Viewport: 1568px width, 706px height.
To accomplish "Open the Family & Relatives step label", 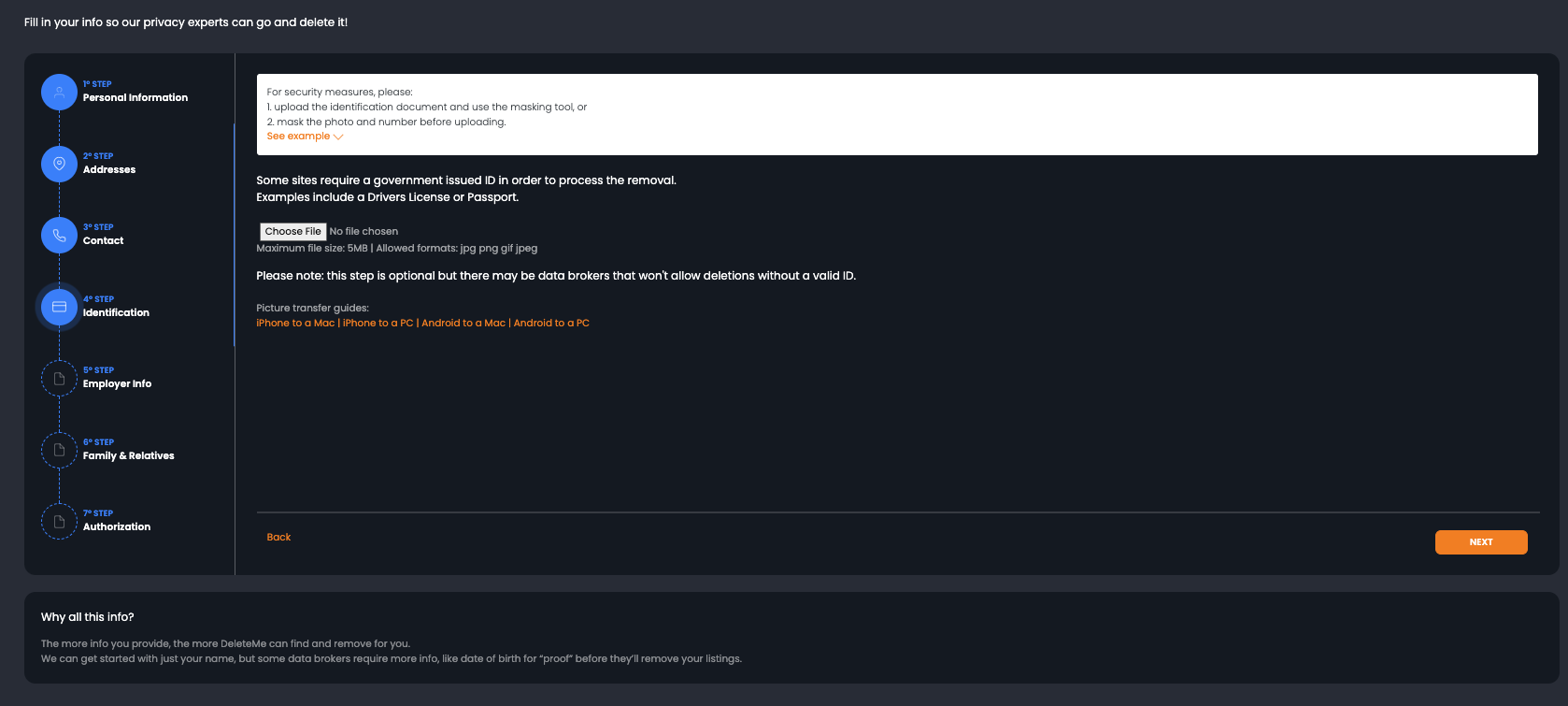I will pyautogui.click(x=129, y=455).
